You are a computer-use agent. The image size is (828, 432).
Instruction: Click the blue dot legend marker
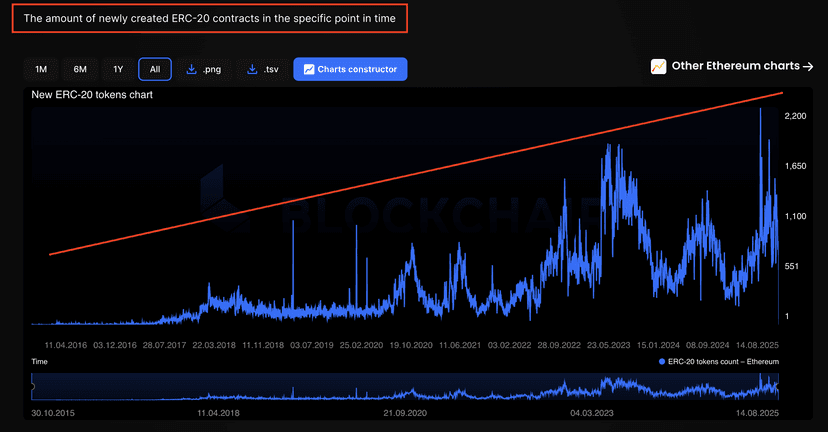coord(662,362)
